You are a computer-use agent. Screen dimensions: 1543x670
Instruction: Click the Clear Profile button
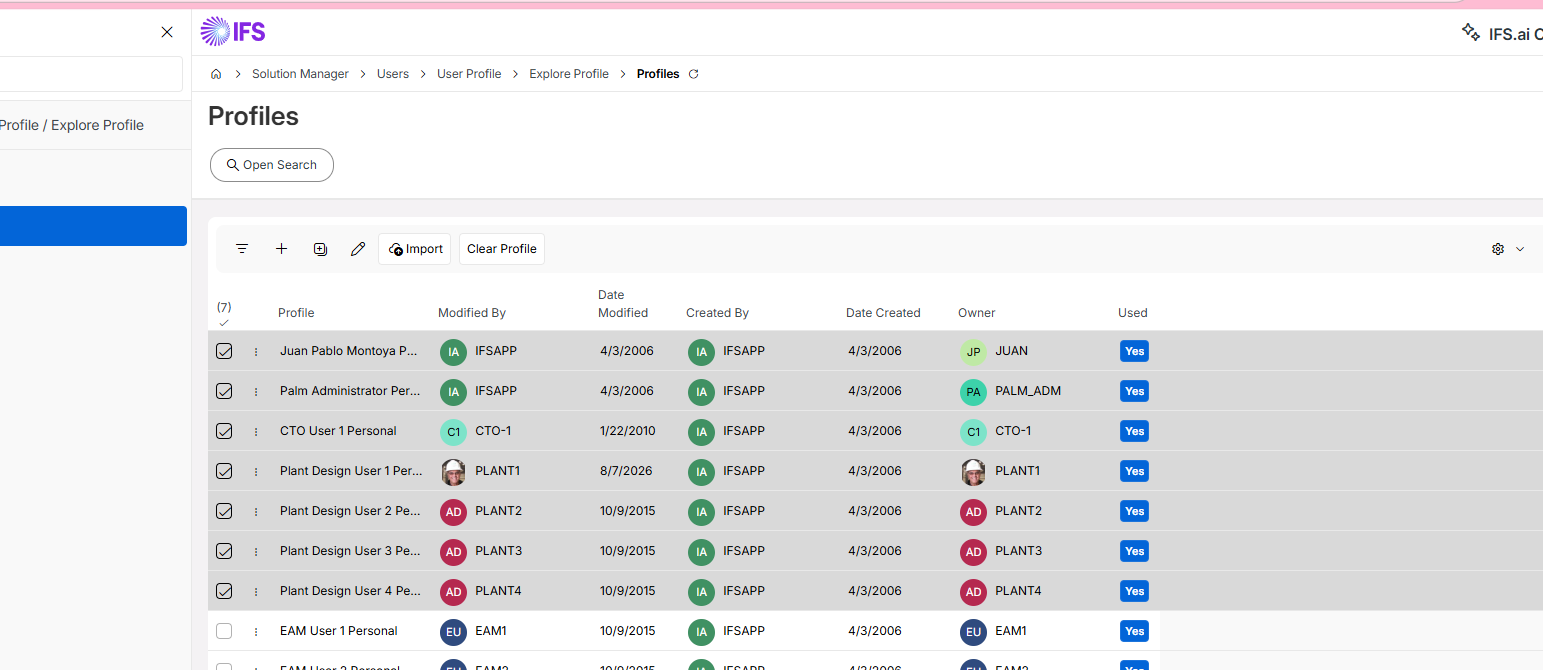click(502, 249)
